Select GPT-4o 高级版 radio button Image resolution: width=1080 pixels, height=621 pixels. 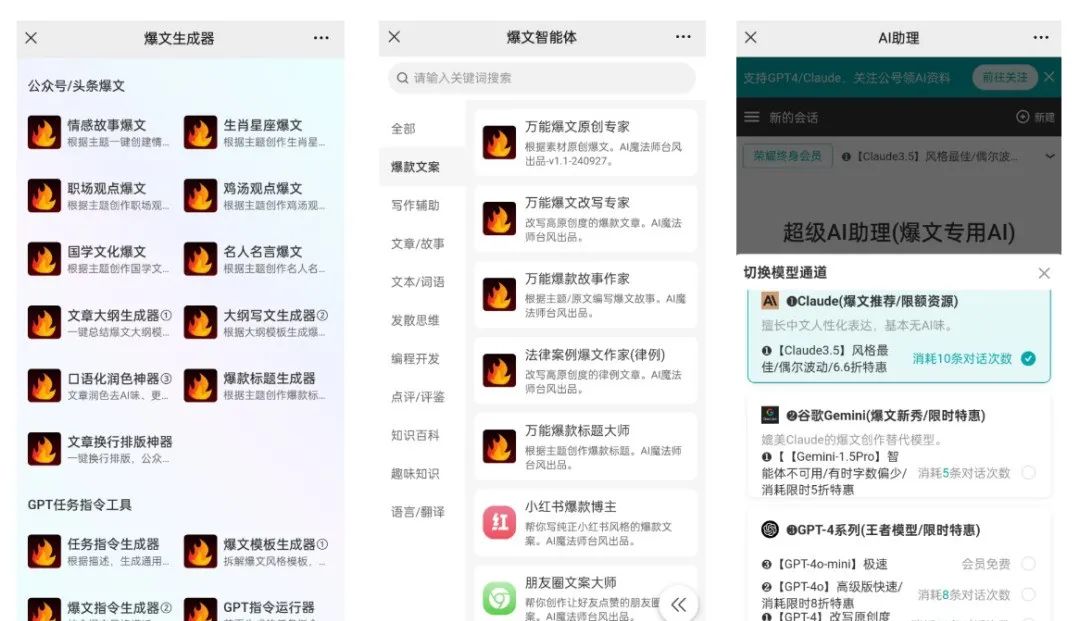pos(1028,594)
